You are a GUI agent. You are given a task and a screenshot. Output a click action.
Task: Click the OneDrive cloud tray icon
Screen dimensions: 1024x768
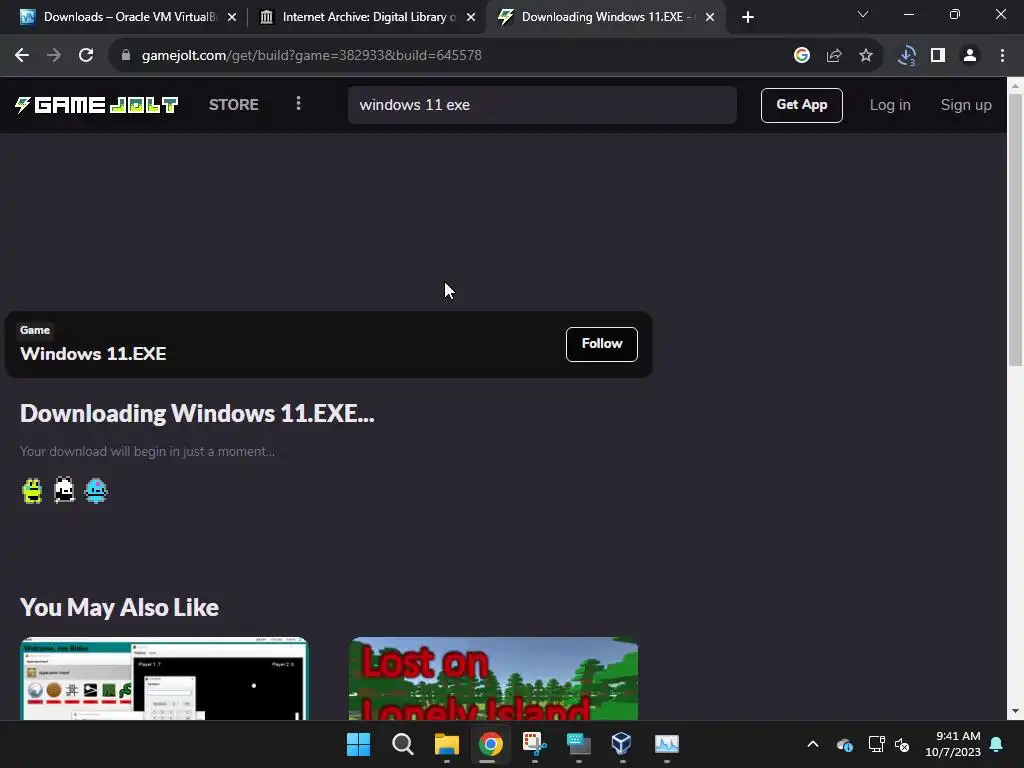844,744
